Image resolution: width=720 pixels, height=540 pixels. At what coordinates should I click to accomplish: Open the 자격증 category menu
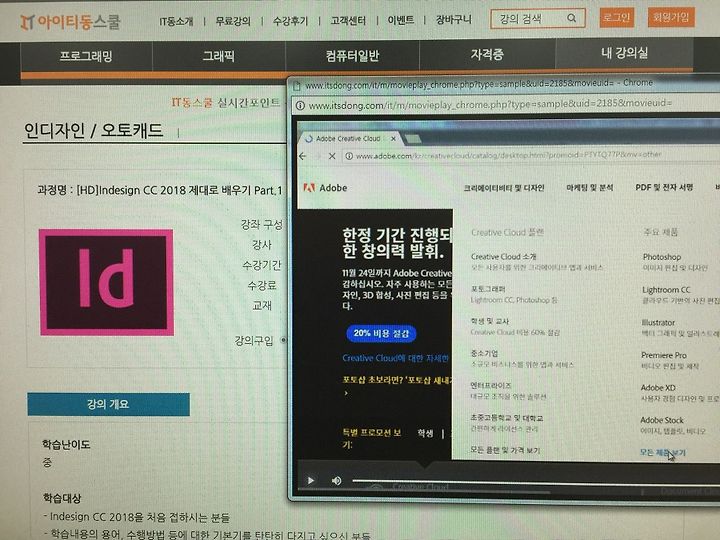point(487,55)
